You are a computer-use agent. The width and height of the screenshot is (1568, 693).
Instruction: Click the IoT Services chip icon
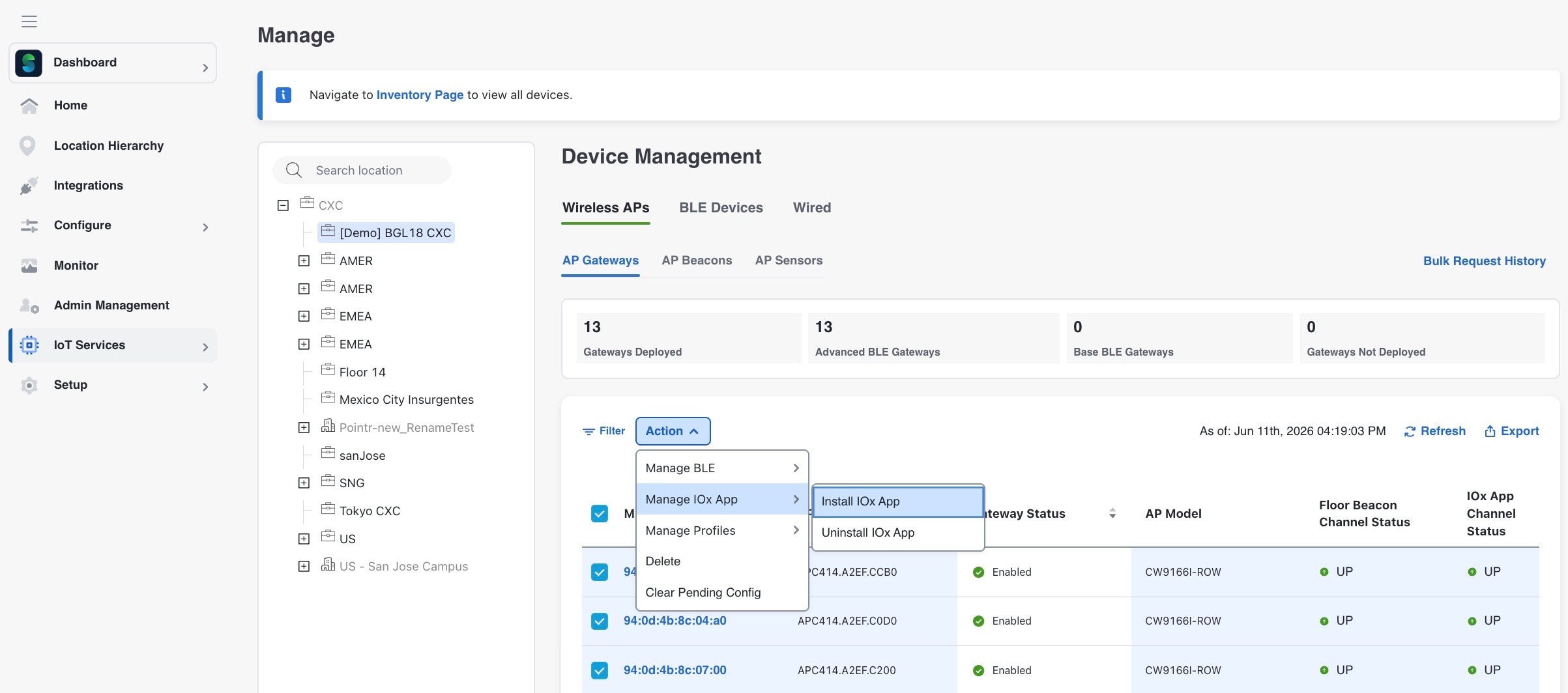[x=29, y=345]
